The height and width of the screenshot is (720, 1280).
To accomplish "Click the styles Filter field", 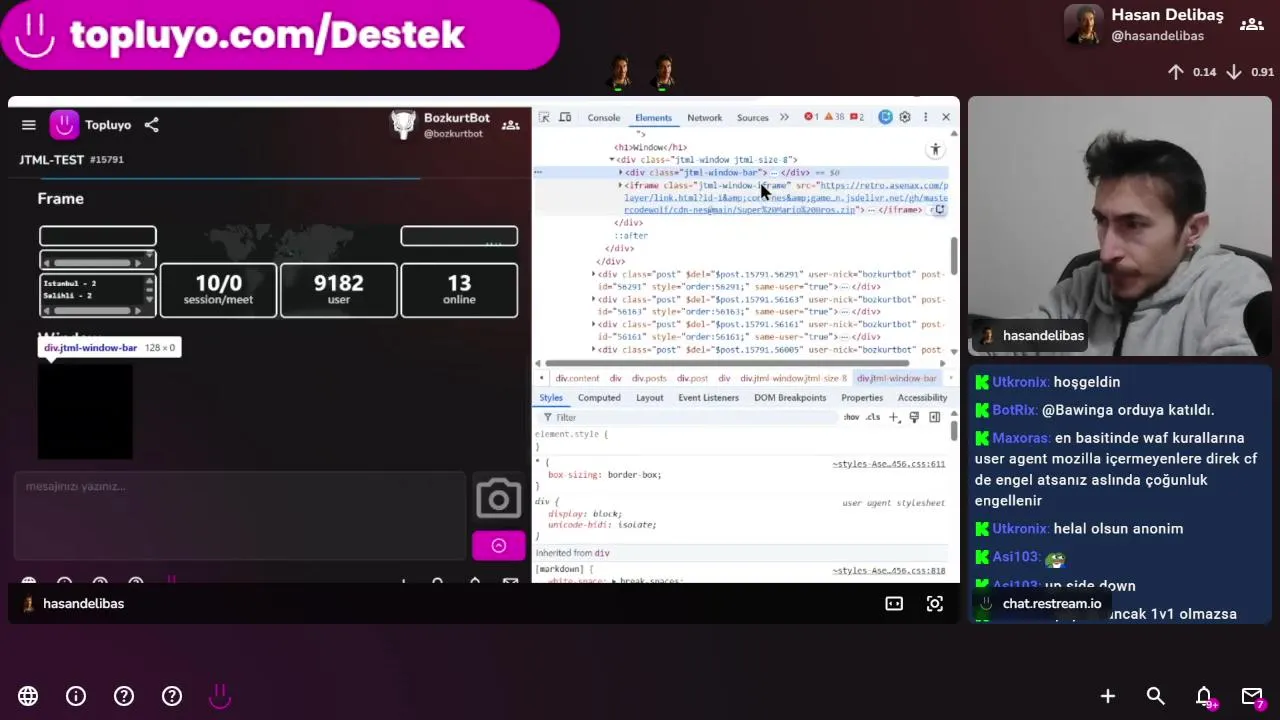I will 690,417.
